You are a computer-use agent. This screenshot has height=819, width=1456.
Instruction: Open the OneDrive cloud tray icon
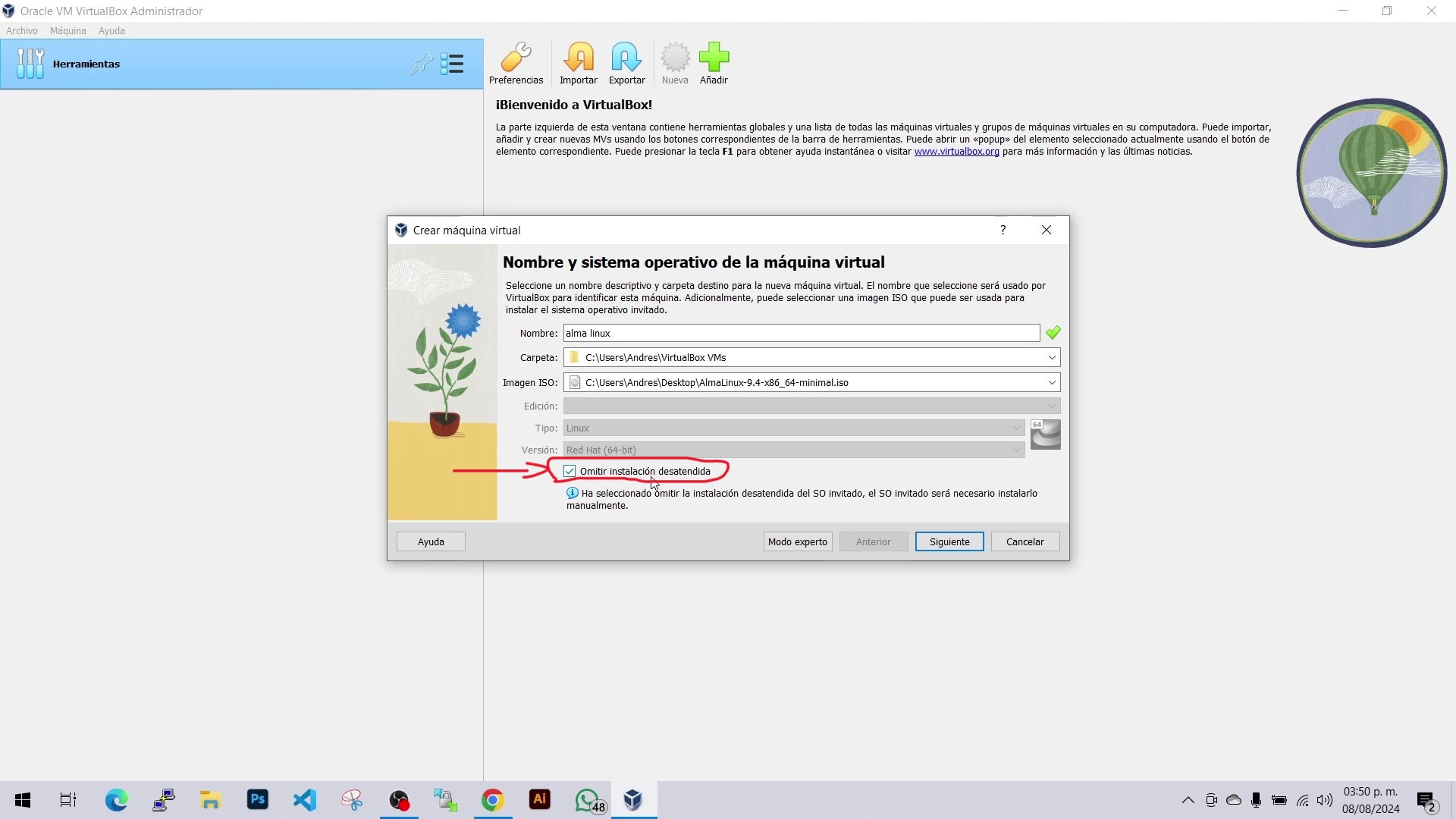click(x=1234, y=800)
